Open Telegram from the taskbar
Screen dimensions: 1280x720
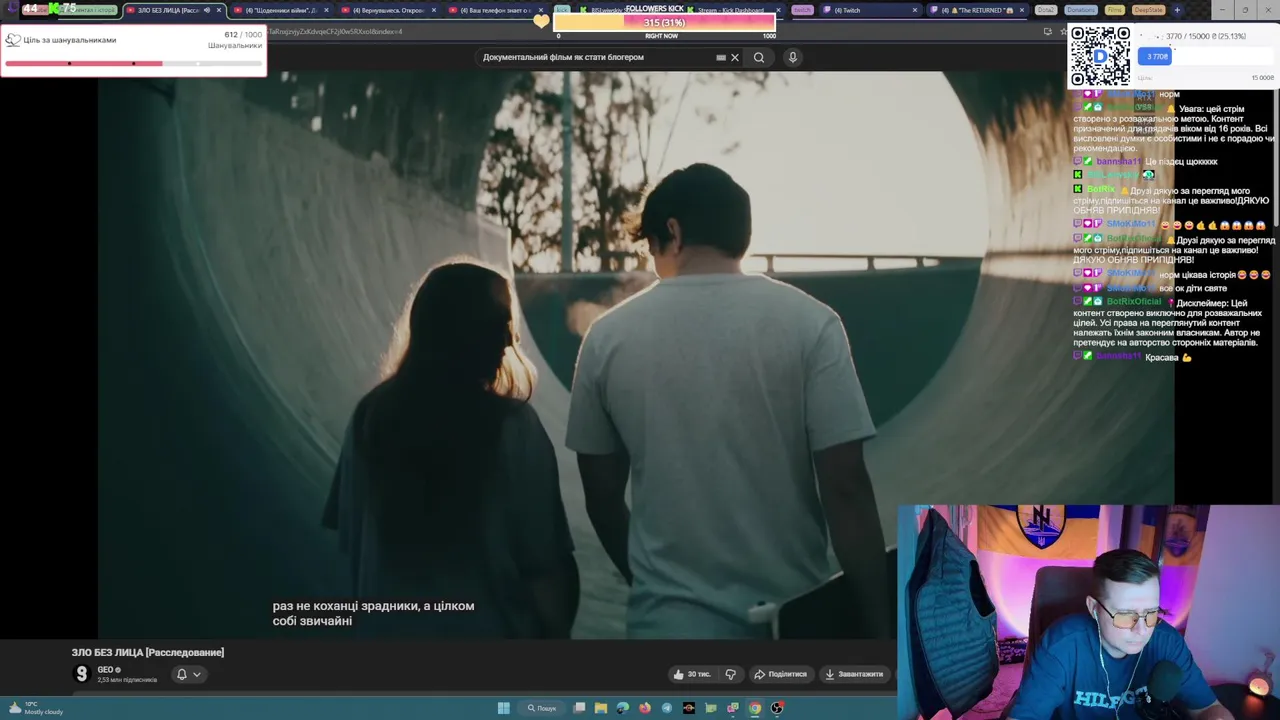[667, 708]
